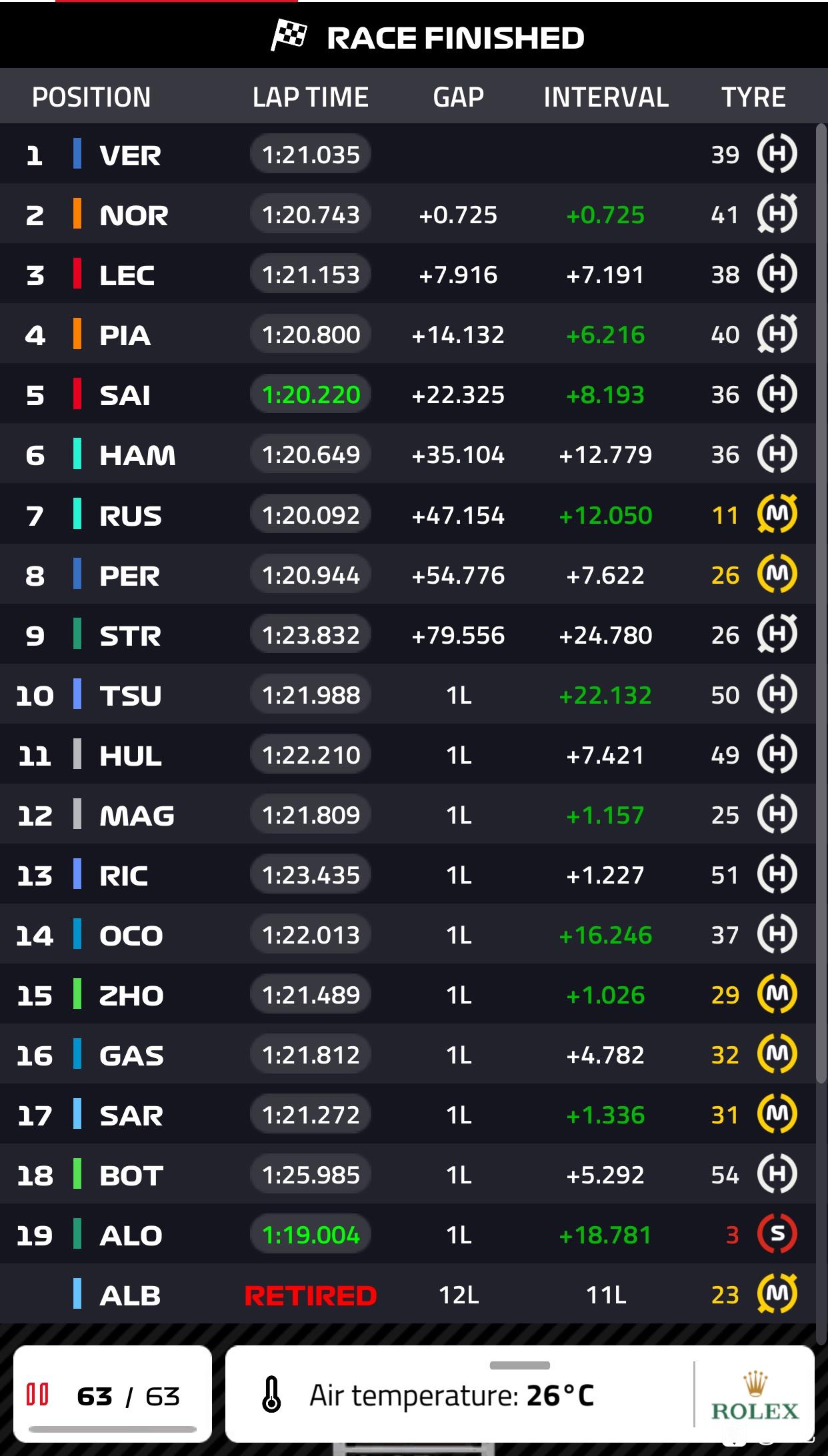
Task: Open the Rolex sponsor logo
Action: (755, 1395)
